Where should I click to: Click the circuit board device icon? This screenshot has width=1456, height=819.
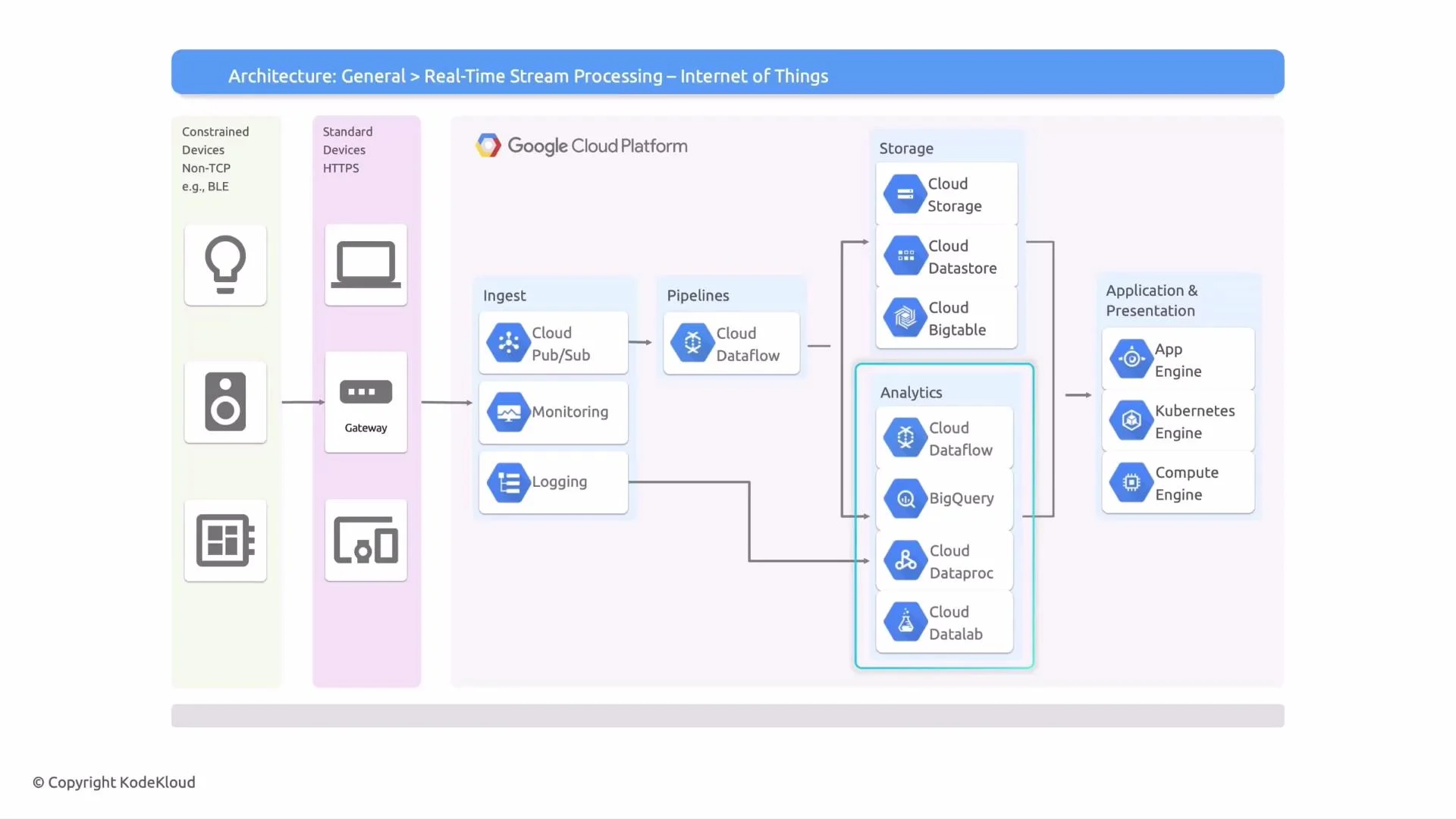225,540
